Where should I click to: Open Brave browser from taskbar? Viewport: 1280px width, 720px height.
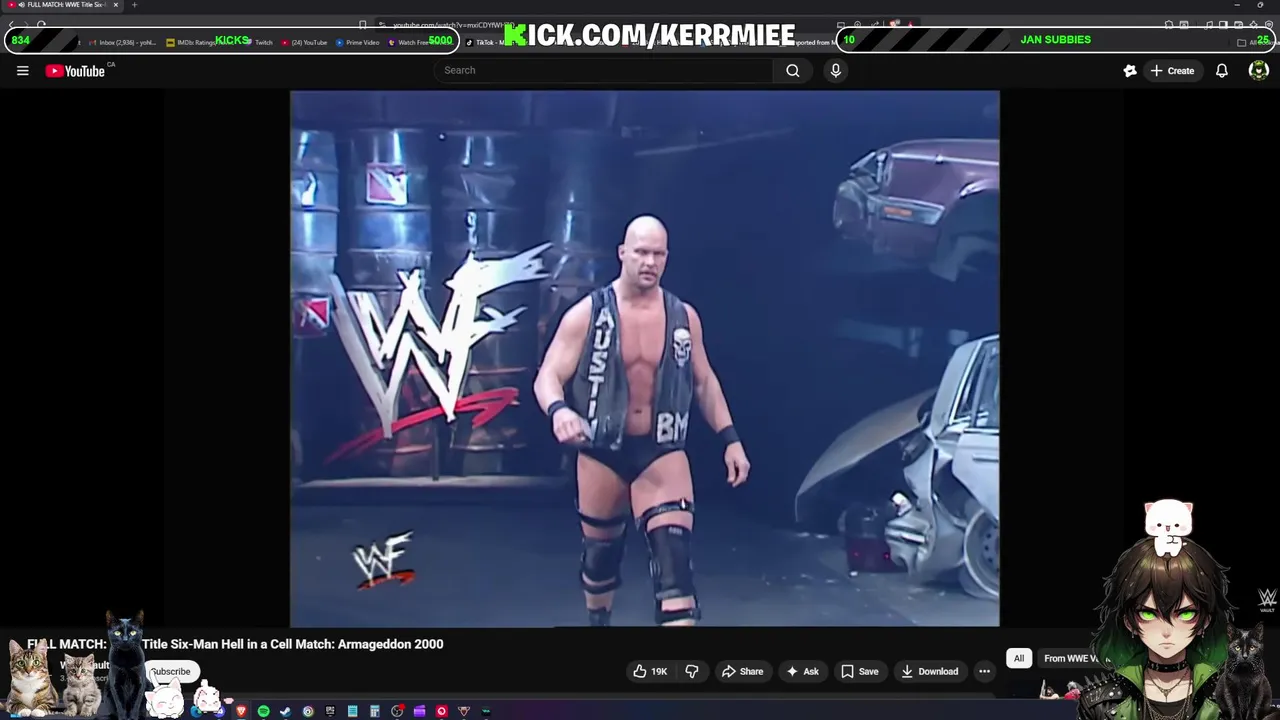point(241,711)
